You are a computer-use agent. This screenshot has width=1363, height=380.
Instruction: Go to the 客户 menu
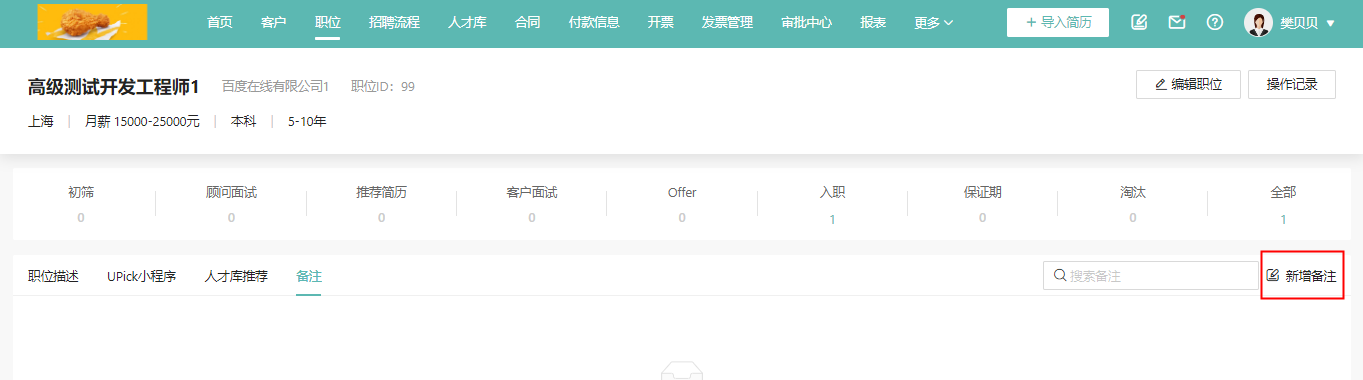click(273, 22)
